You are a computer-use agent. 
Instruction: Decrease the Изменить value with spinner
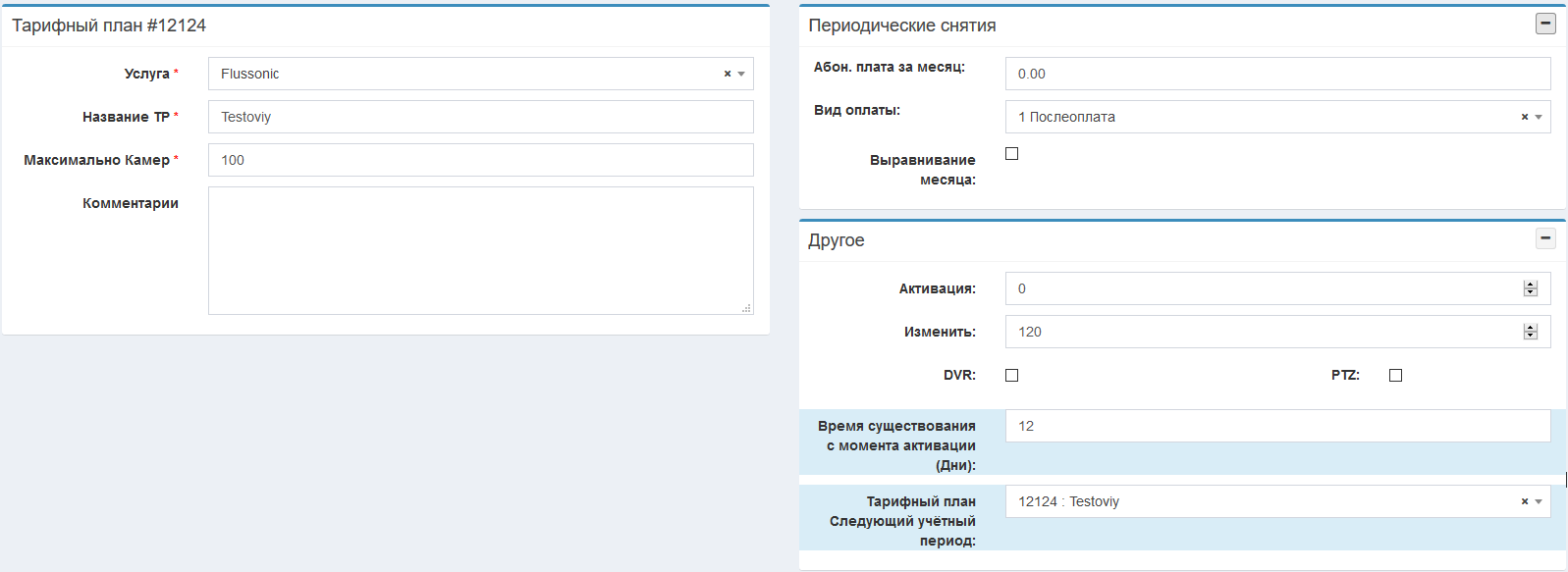tap(1531, 336)
